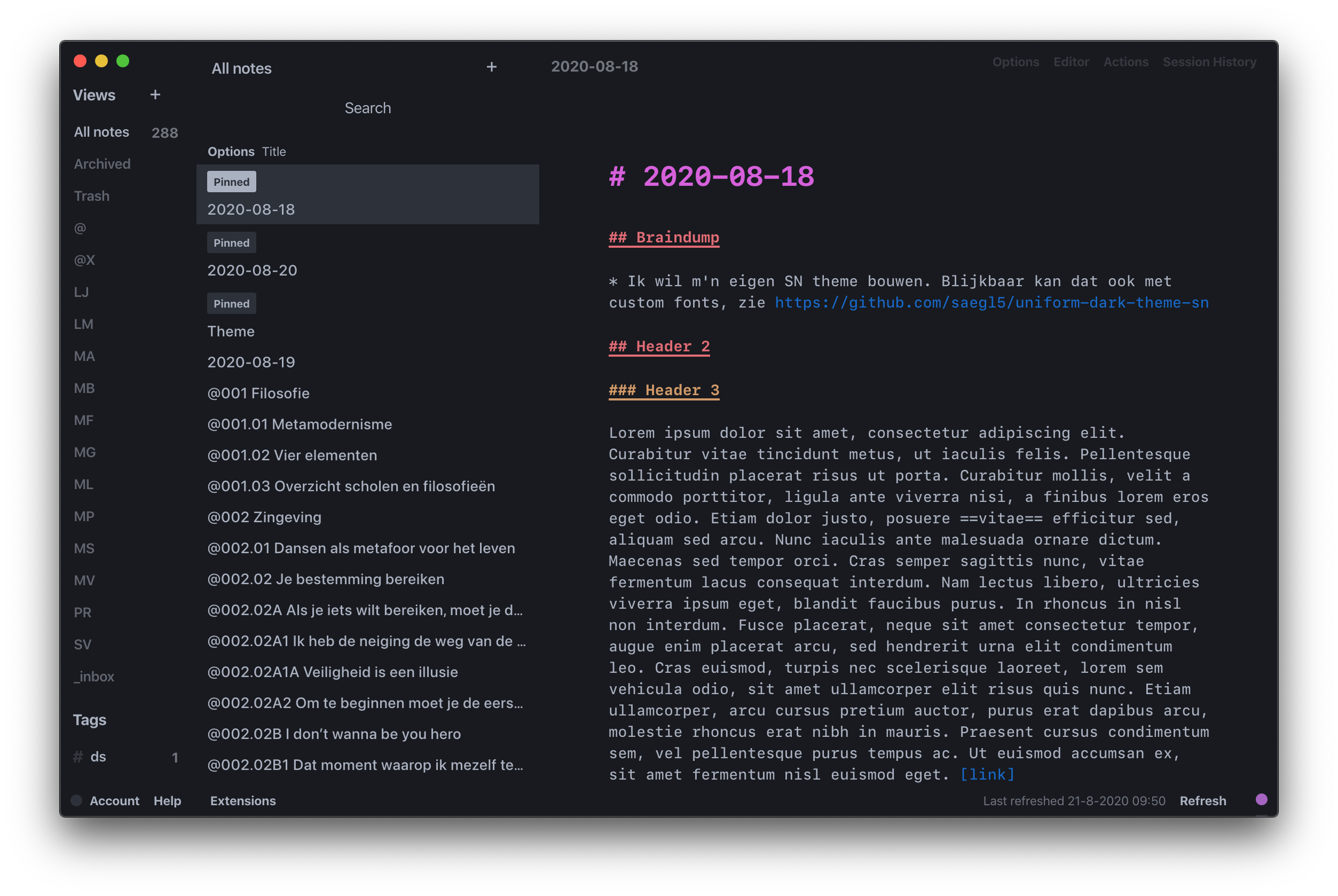Open Session History menu
This screenshot has height=896, width=1338.
coord(1209,62)
